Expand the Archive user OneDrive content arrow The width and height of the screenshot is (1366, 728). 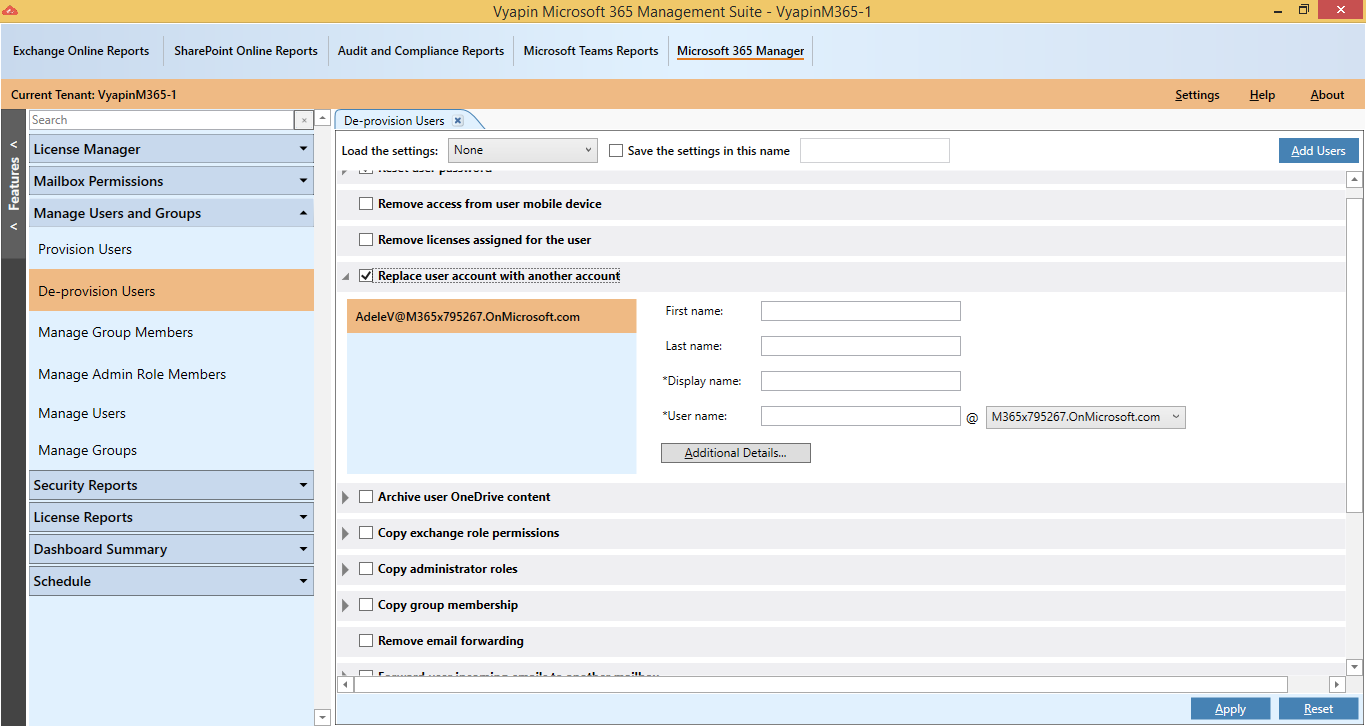click(x=346, y=497)
